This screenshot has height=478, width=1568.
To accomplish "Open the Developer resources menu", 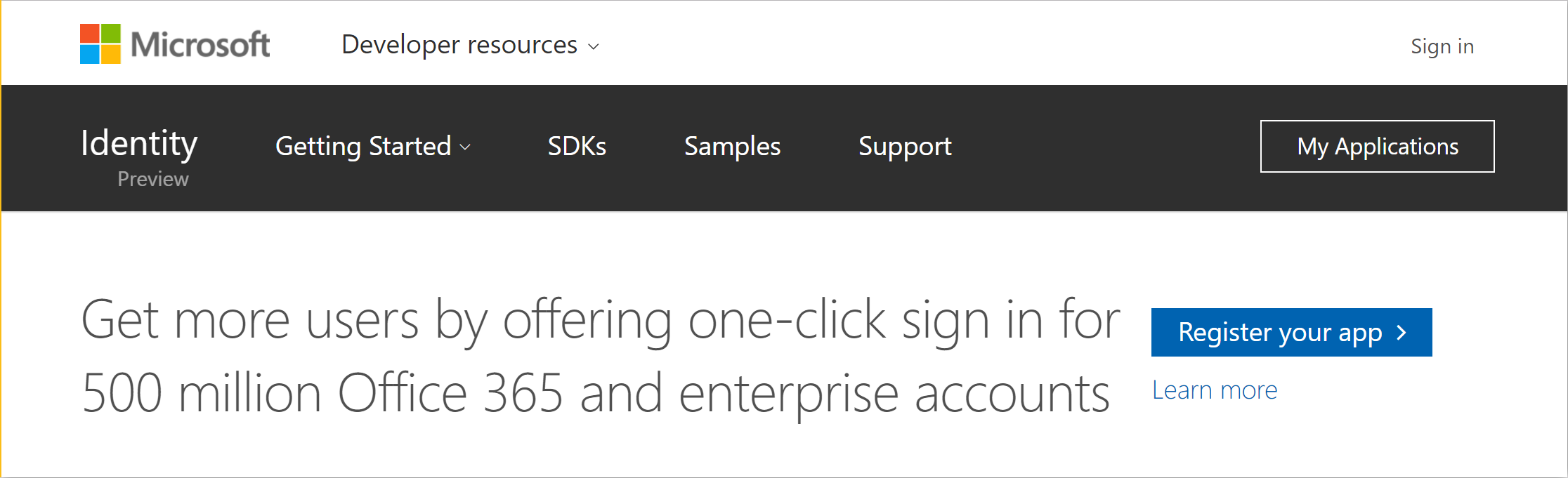I will (470, 45).
